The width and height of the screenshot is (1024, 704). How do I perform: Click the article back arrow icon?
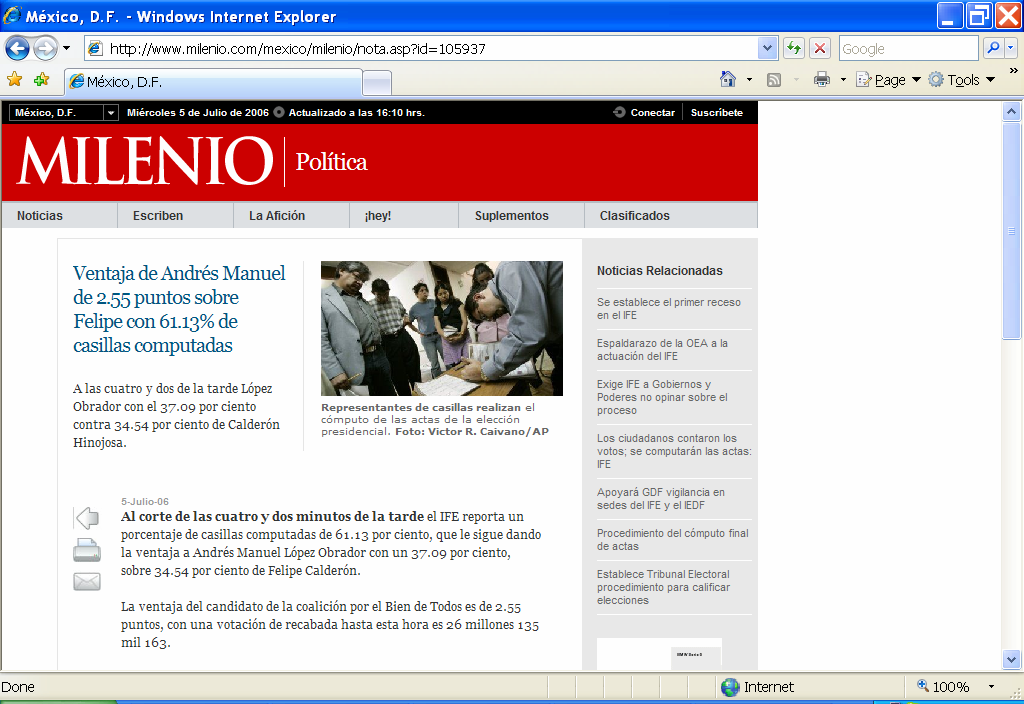tap(87, 519)
